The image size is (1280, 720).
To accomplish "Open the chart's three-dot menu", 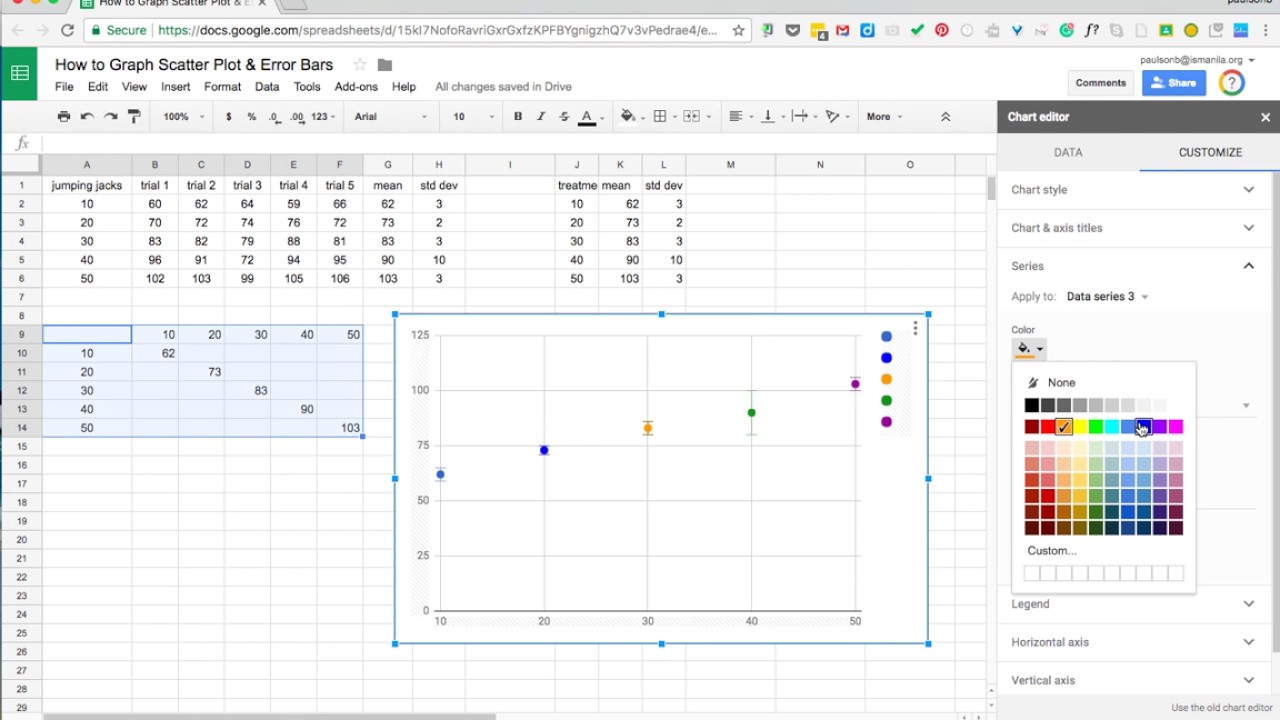I will click(x=915, y=328).
